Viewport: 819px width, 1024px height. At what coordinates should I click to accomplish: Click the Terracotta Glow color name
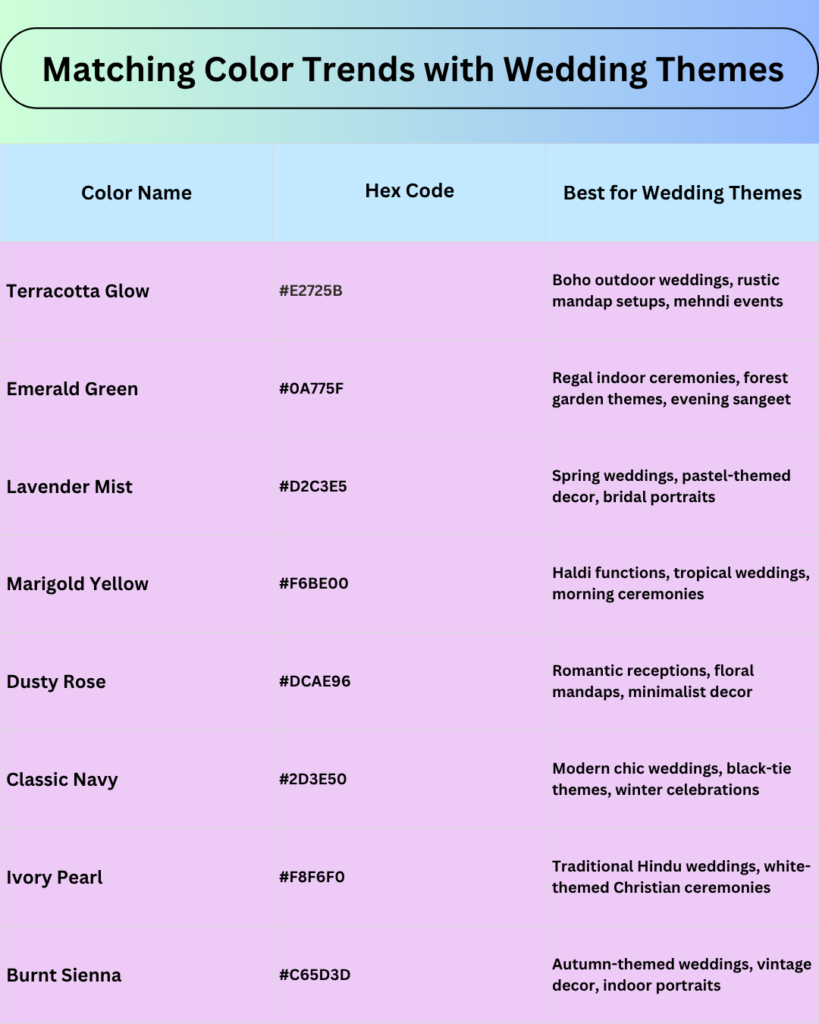(x=77, y=291)
